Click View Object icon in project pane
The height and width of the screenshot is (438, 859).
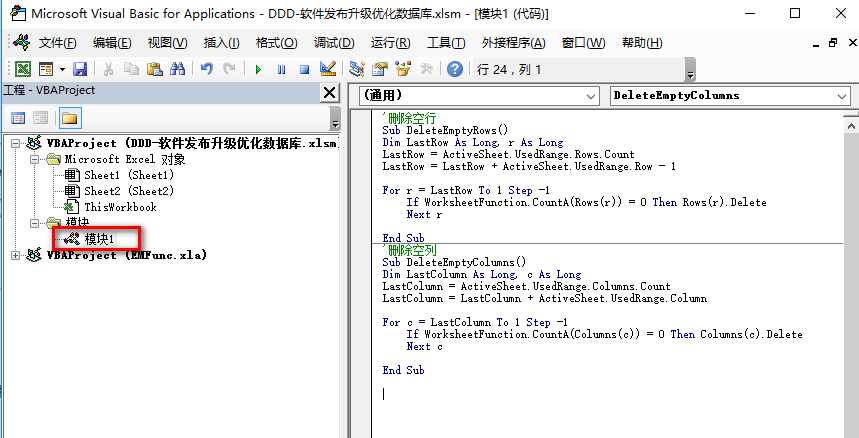tap(41, 118)
